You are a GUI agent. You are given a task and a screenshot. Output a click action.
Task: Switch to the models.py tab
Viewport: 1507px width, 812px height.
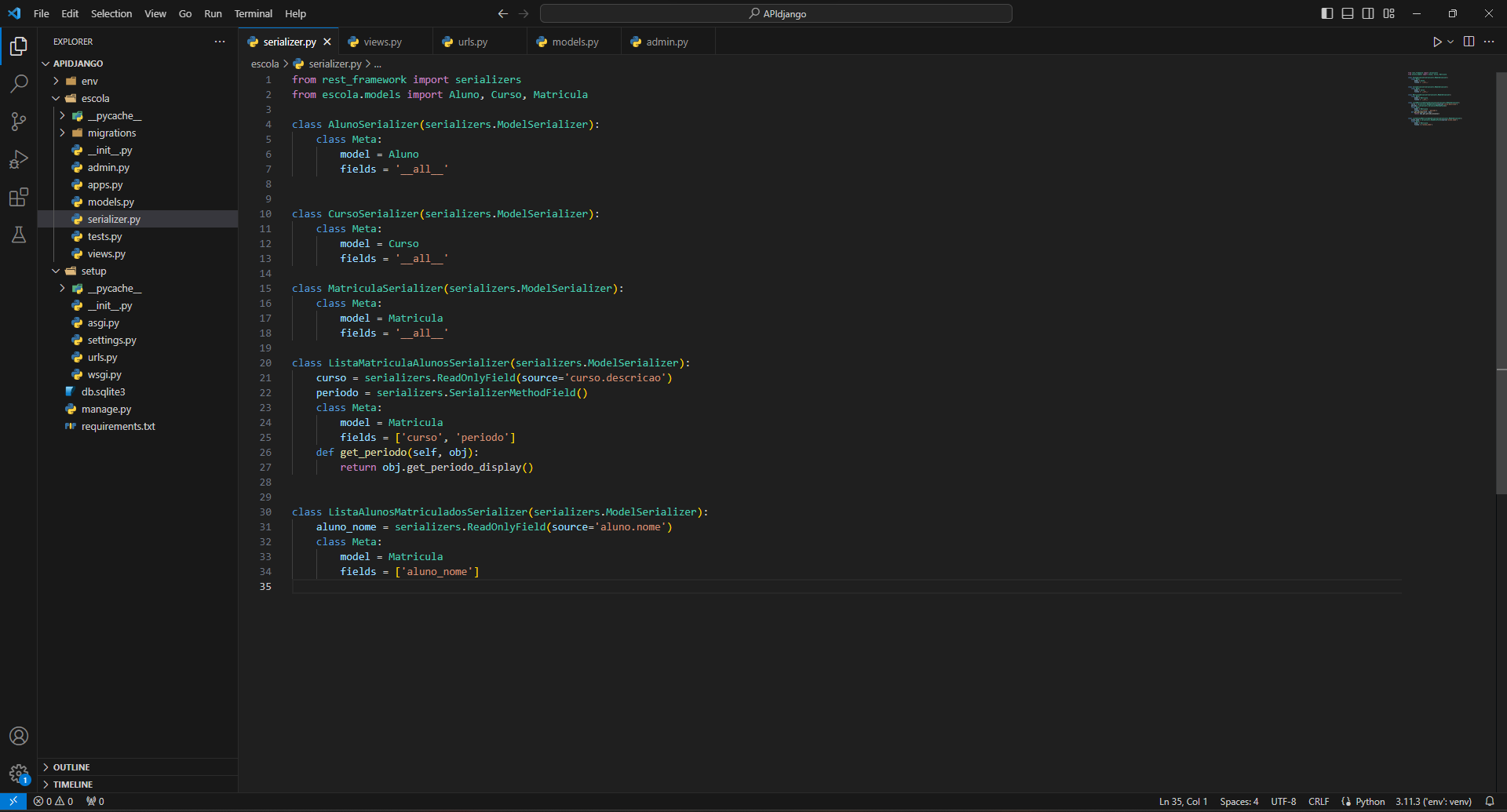pos(575,42)
